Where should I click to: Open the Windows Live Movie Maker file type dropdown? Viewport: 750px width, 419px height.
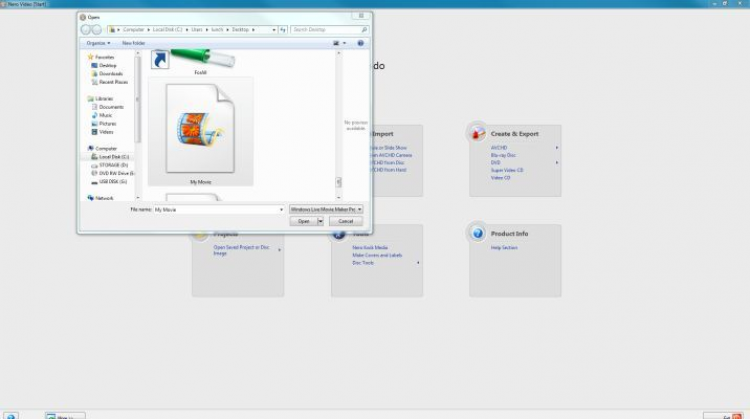(326, 210)
